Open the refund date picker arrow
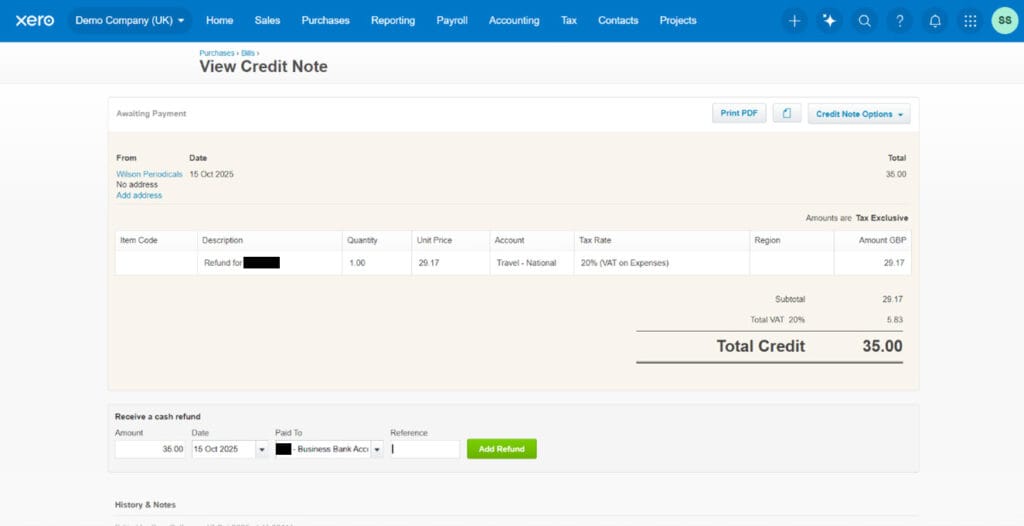 pyautogui.click(x=262, y=450)
